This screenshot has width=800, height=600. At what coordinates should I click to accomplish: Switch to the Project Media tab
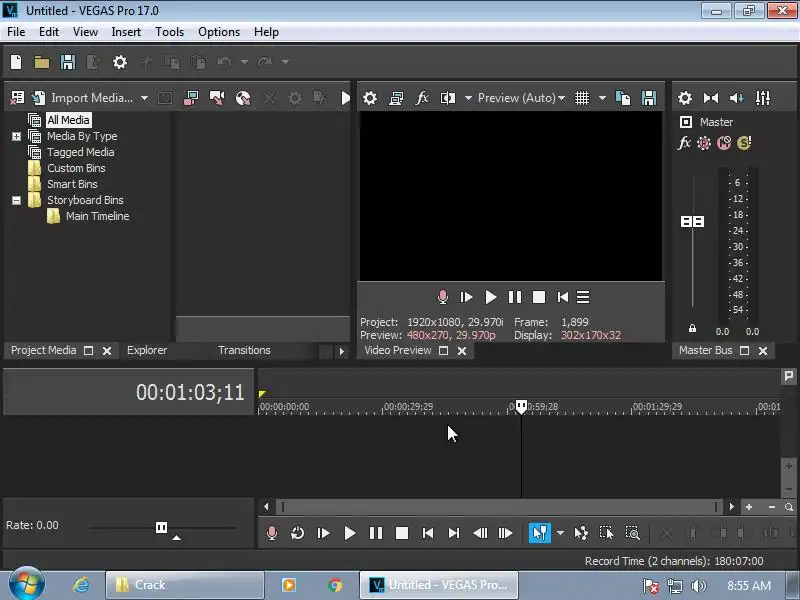click(43, 351)
